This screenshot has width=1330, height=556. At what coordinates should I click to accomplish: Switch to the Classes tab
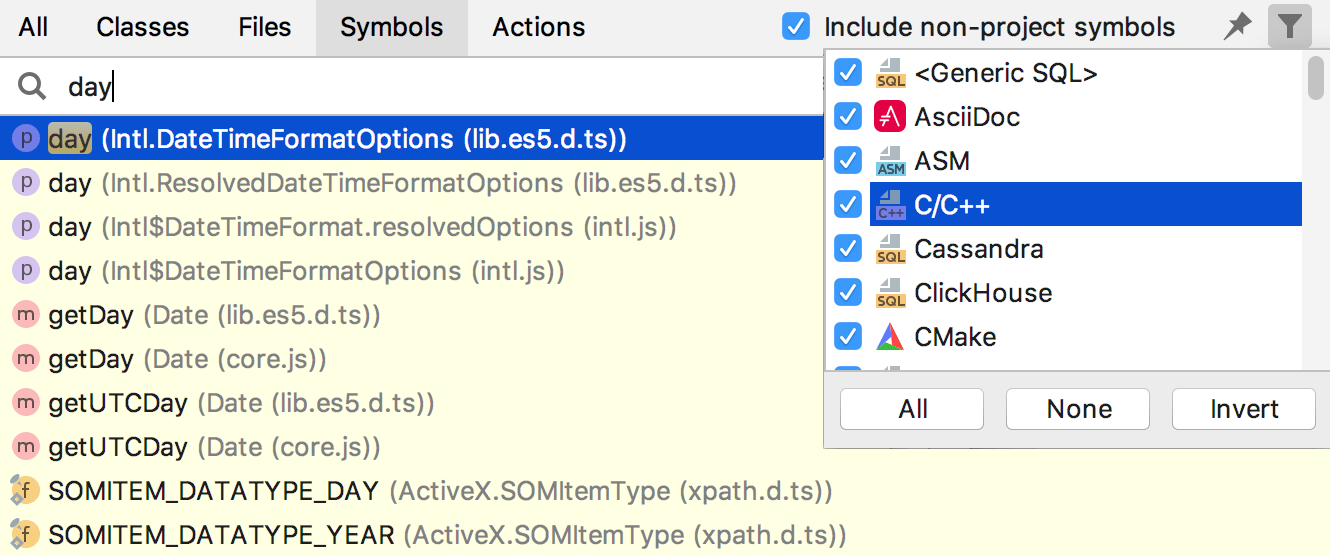(142, 27)
